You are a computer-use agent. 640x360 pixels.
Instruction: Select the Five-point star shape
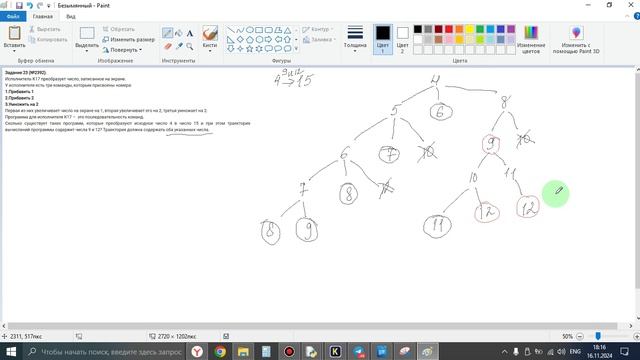[249, 49]
